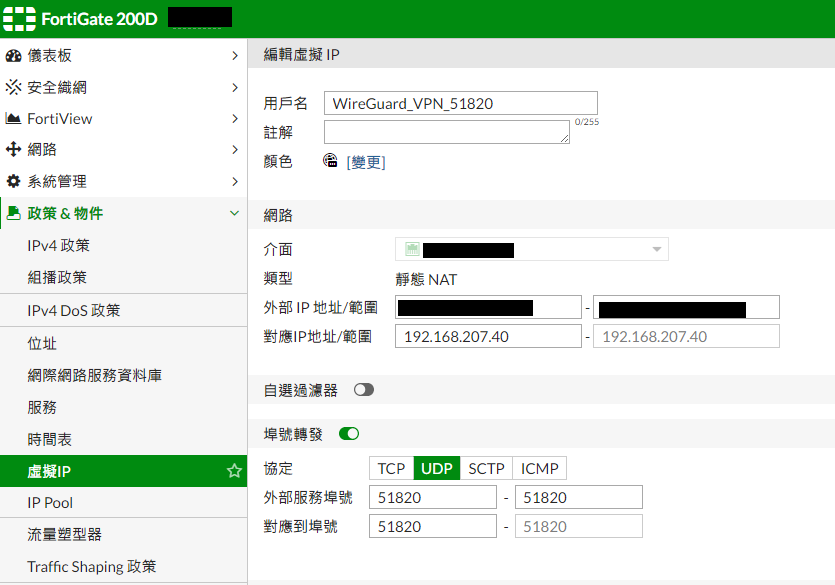Open the 網際網路服務資料庫 menu item

[124, 375]
